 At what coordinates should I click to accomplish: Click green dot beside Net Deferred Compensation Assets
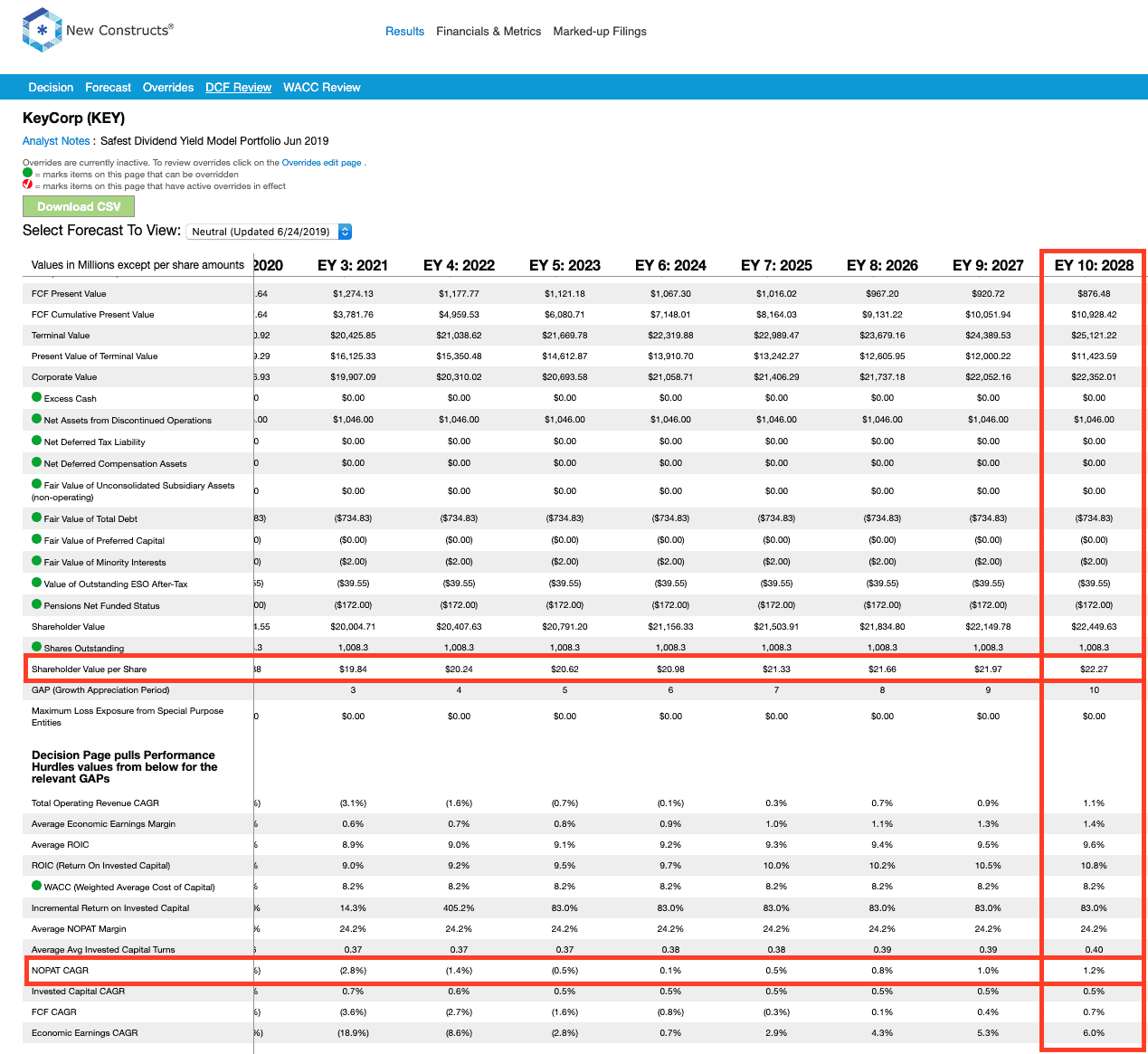(37, 462)
